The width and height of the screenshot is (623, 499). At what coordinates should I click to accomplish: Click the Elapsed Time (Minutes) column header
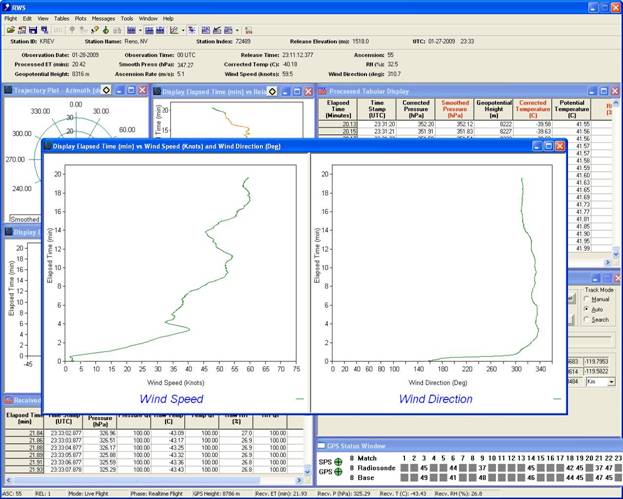(338, 109)
